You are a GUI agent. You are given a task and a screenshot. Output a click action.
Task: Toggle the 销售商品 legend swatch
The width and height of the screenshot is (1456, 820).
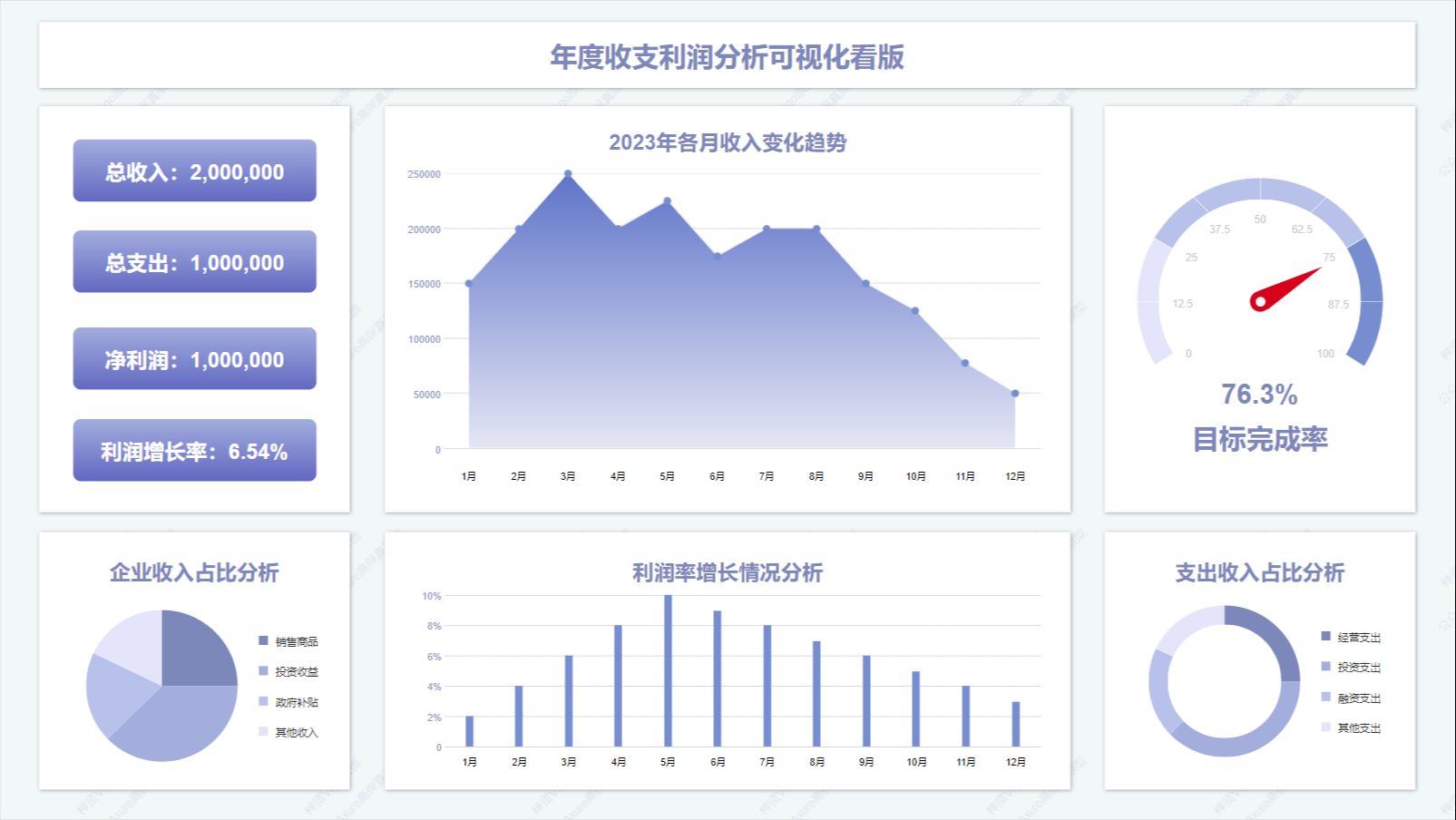tap(264, 640)
